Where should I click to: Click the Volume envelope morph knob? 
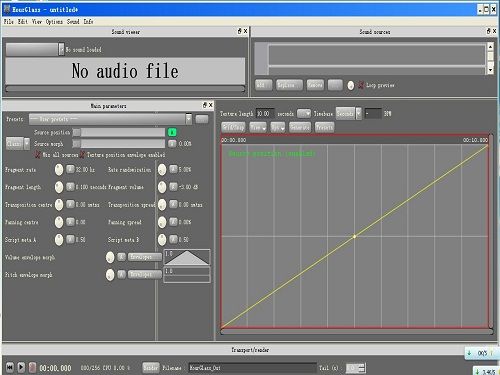(x=110, y=257)
